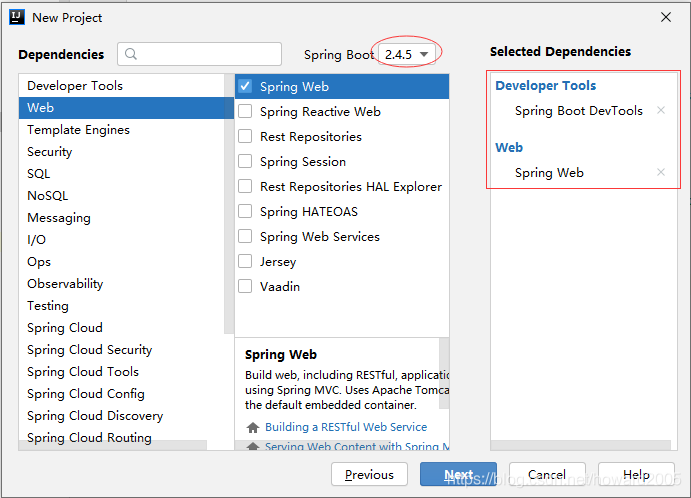This screenshot has width=691, height=498.
Task: Select the Developer Tools category
Action: pyautogui.click(x=75, y=86)
